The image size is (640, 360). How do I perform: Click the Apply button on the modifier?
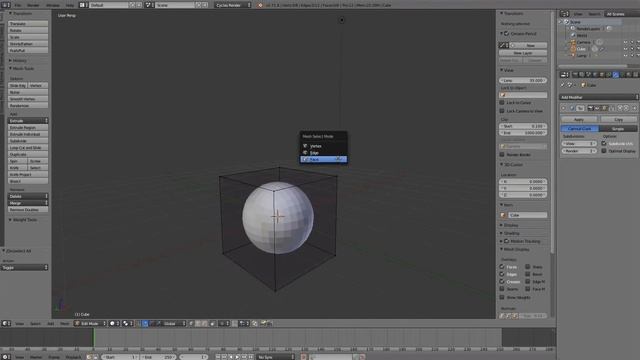(x=579, y=119)
